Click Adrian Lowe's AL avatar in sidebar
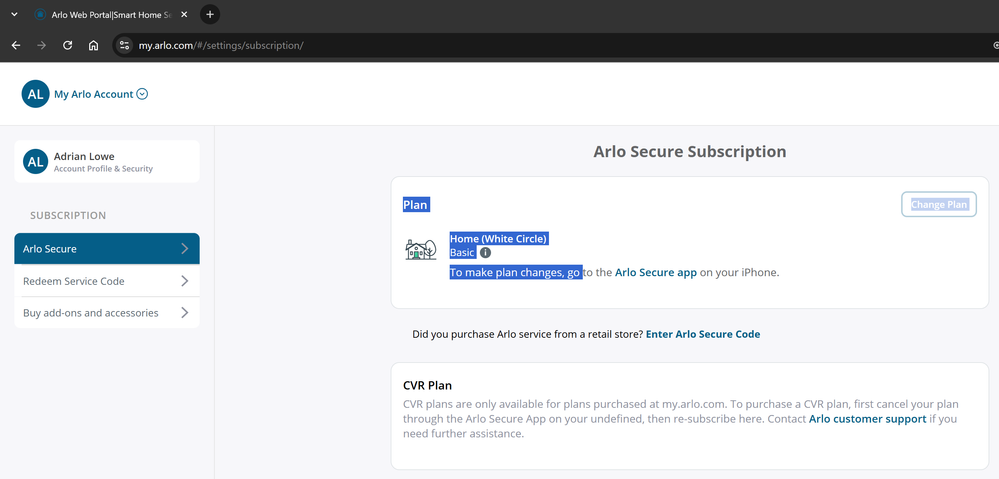999x479 pixels. [x=36, y=162]
